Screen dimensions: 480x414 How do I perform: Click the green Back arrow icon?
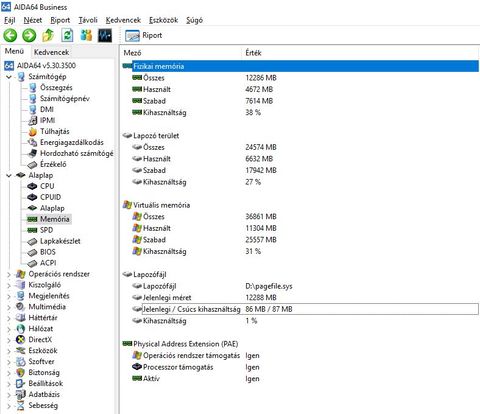pyautogui.click(x=10, y=35)
